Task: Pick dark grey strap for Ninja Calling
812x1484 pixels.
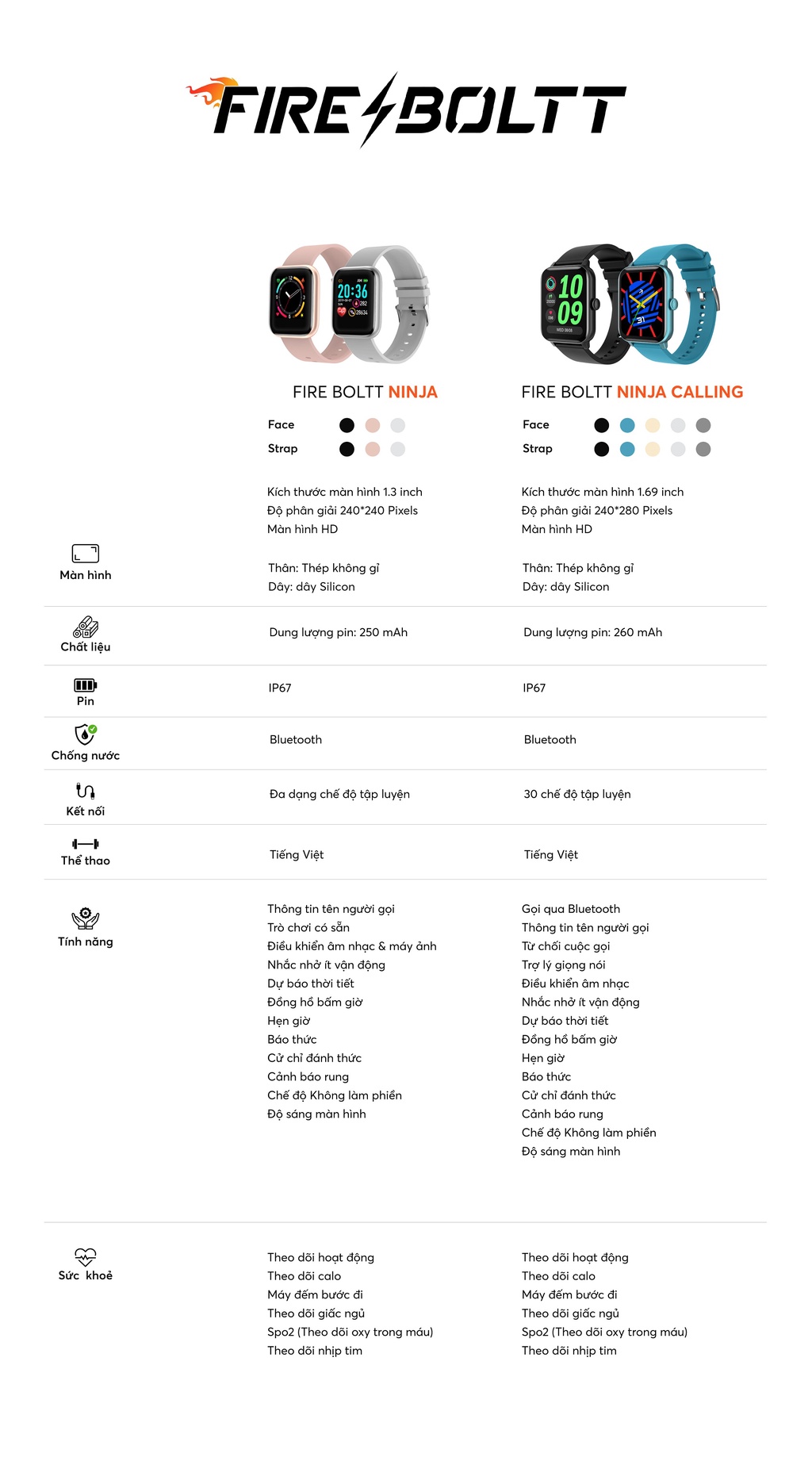Action: pyautogui.click(x=703, y=449)
